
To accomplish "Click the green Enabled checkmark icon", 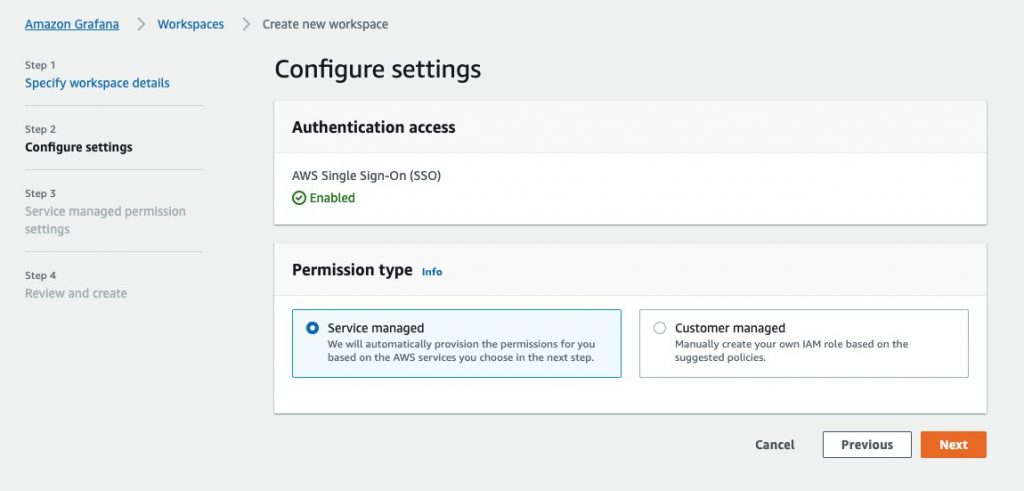I will click(x=298, y=198).
